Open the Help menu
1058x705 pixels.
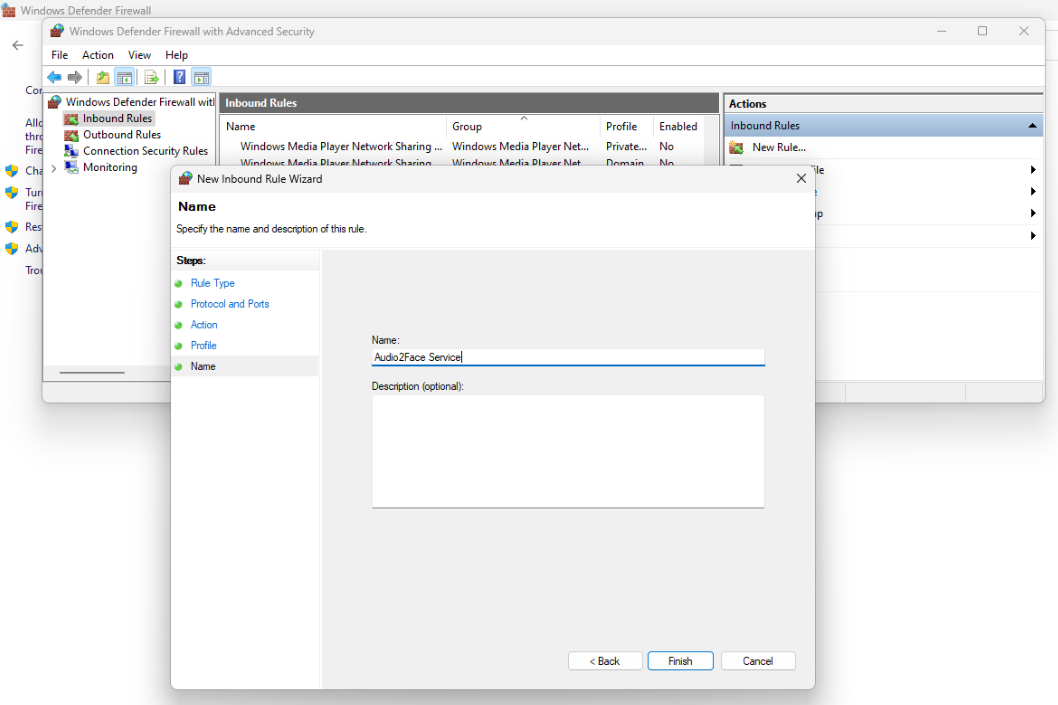point(177,55)
